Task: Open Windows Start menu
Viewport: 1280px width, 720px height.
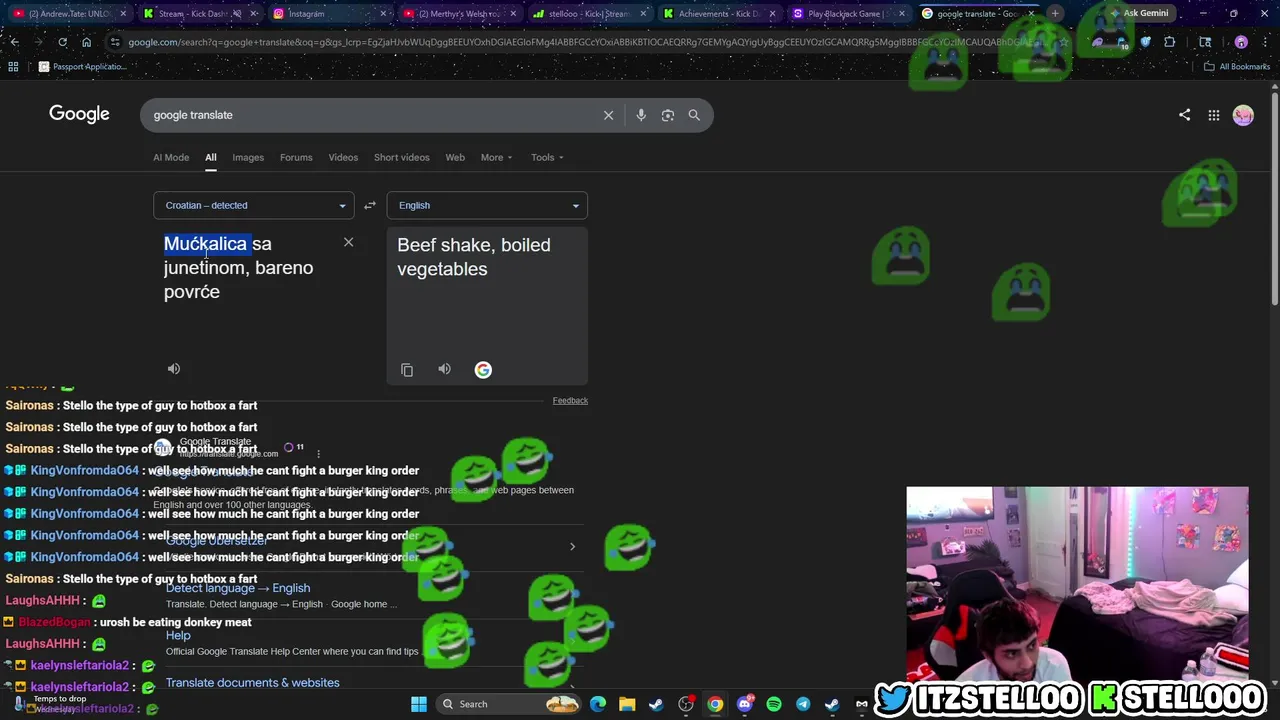Action: pyautogui.click(x=419, y=704)
